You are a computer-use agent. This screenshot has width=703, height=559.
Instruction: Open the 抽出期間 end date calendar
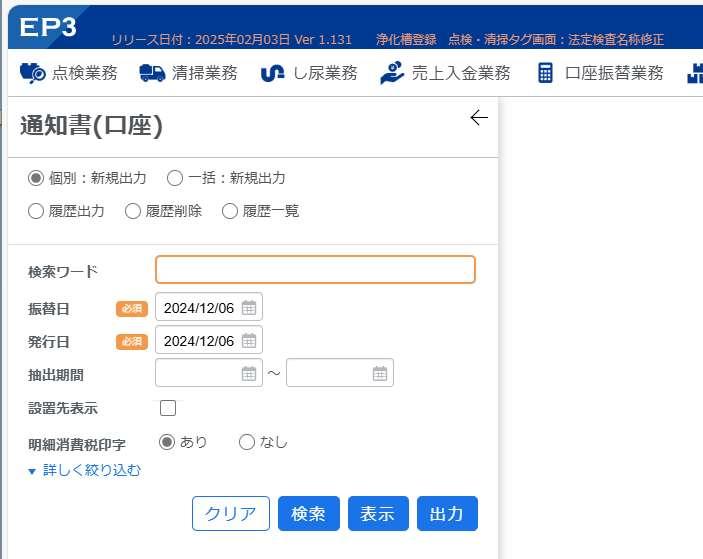(380, 373)
